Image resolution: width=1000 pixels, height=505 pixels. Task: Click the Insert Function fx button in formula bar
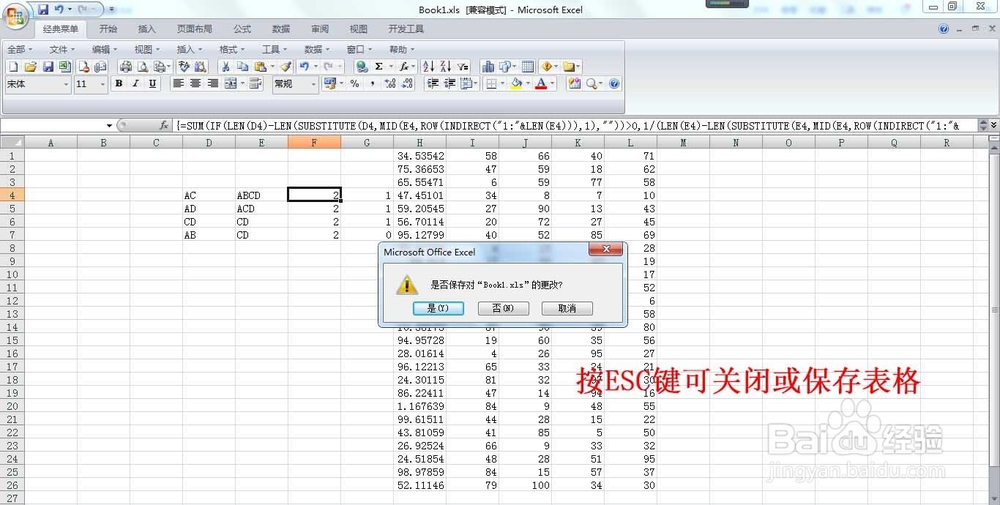[x=164, y=126]
